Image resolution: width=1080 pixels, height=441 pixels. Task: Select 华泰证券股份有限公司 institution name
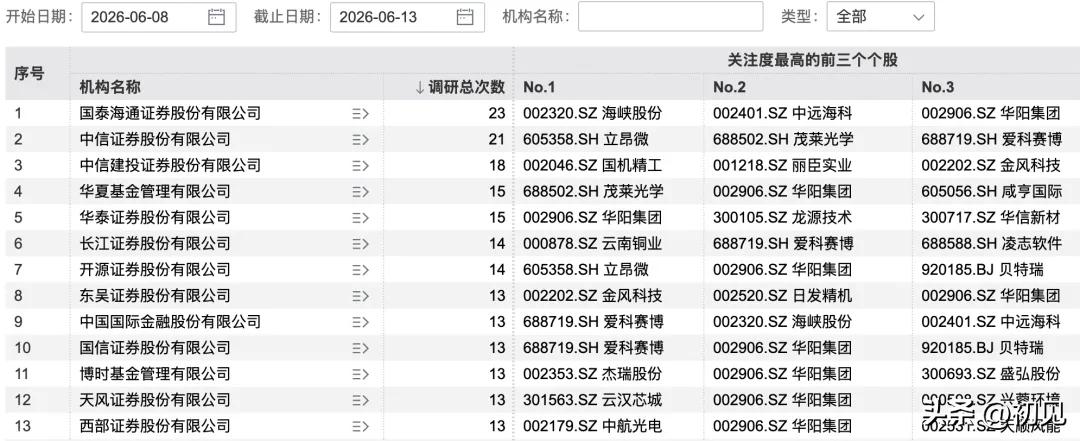155,218
